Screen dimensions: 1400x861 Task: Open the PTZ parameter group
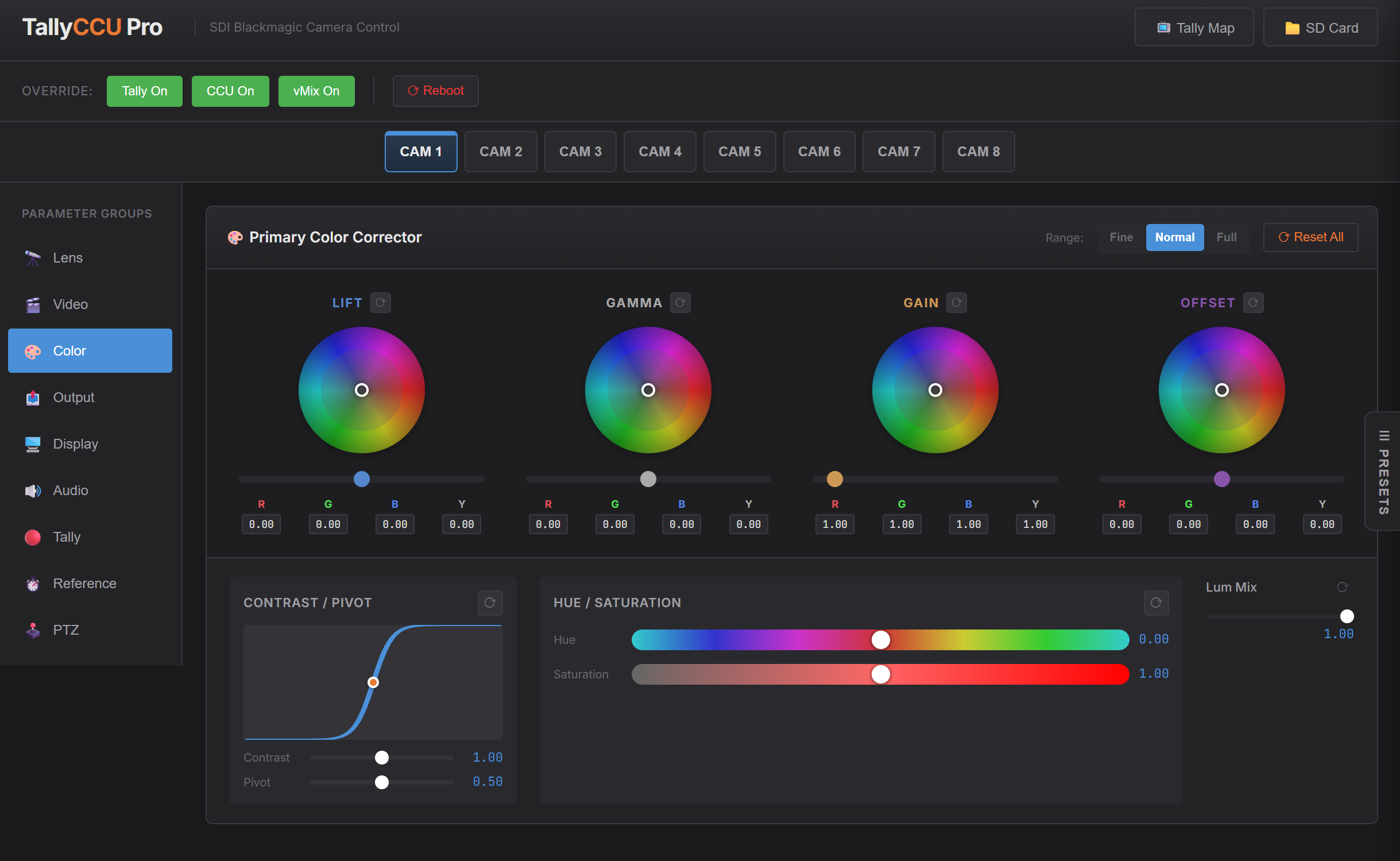point(90,630)
